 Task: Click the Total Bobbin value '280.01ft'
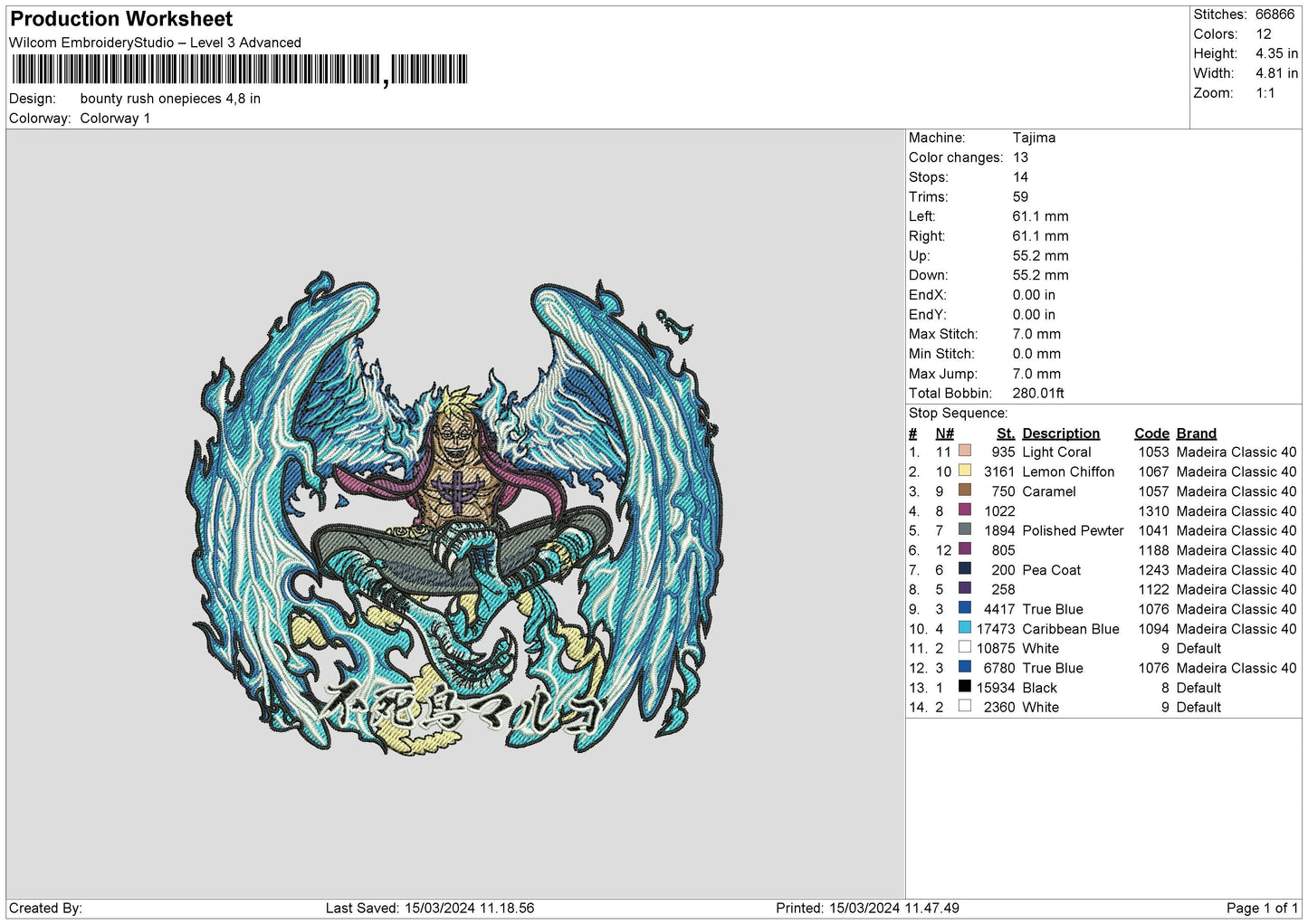pyautogui.click(x=1038, y=394)
